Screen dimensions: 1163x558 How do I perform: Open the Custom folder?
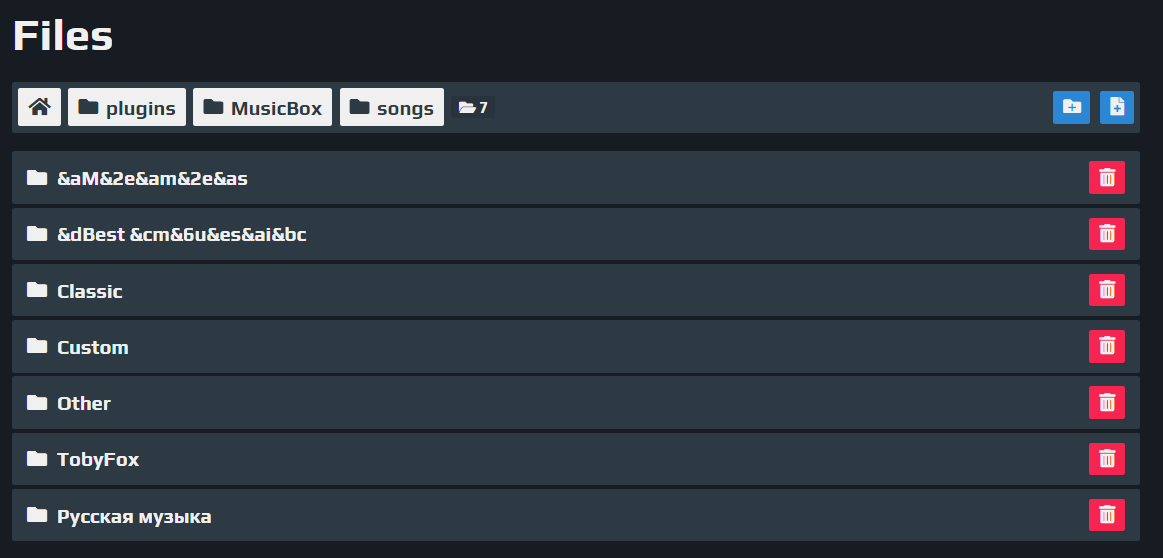pyautogui.click(x=576, y=347)
